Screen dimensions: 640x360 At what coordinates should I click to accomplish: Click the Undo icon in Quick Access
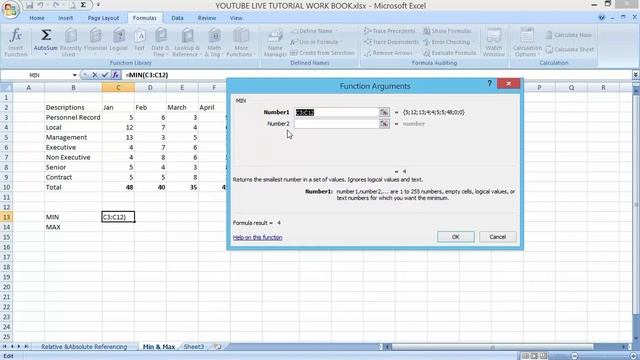point(41,5)
